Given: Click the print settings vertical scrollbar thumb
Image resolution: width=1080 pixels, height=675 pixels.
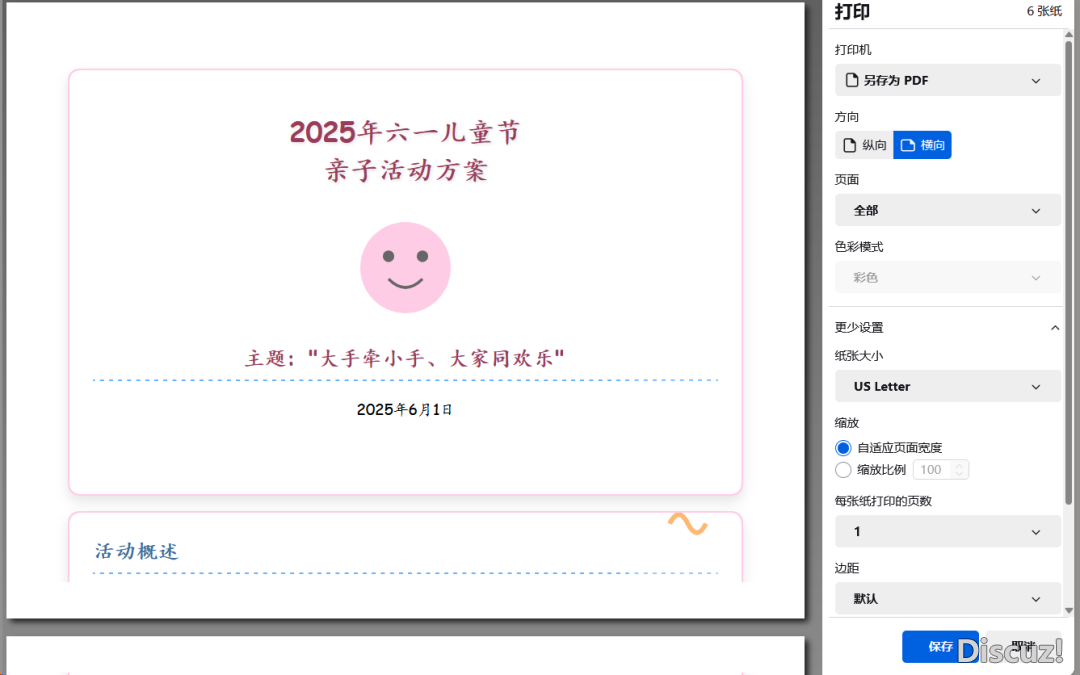Looking at the screenshot, I should coord(1069,270).
